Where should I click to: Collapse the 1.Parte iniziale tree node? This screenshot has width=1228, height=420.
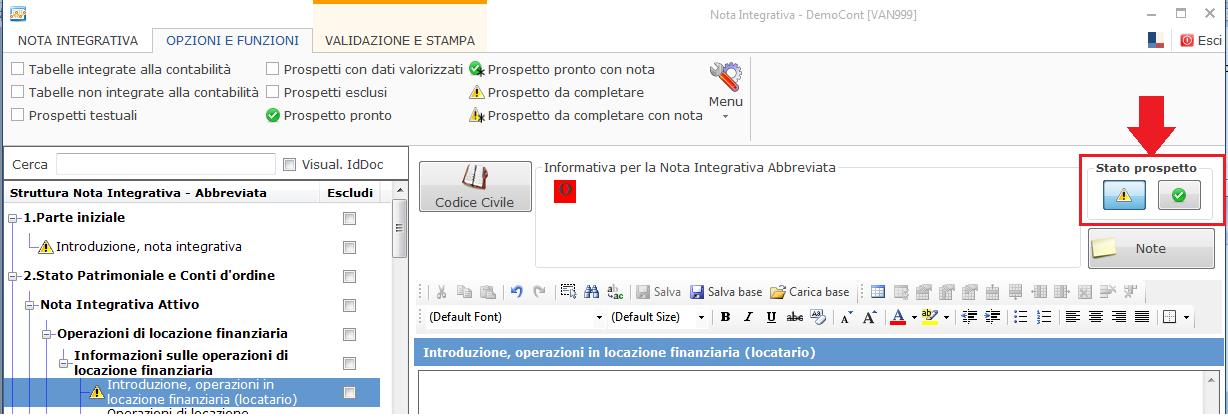(13, 218)
